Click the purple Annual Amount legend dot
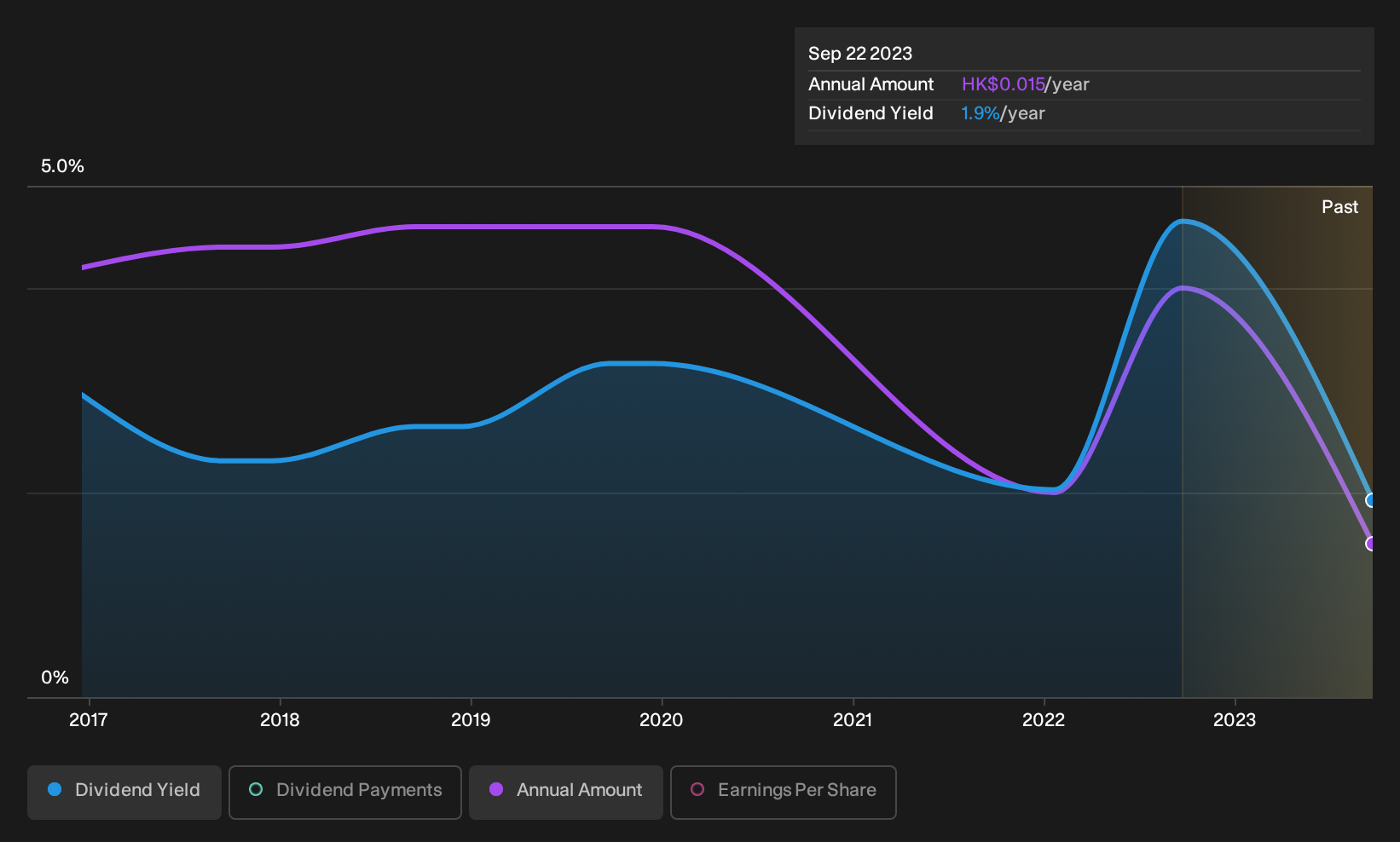The height and width of the screenshot is (842, 1400). [x=496, y=789]
